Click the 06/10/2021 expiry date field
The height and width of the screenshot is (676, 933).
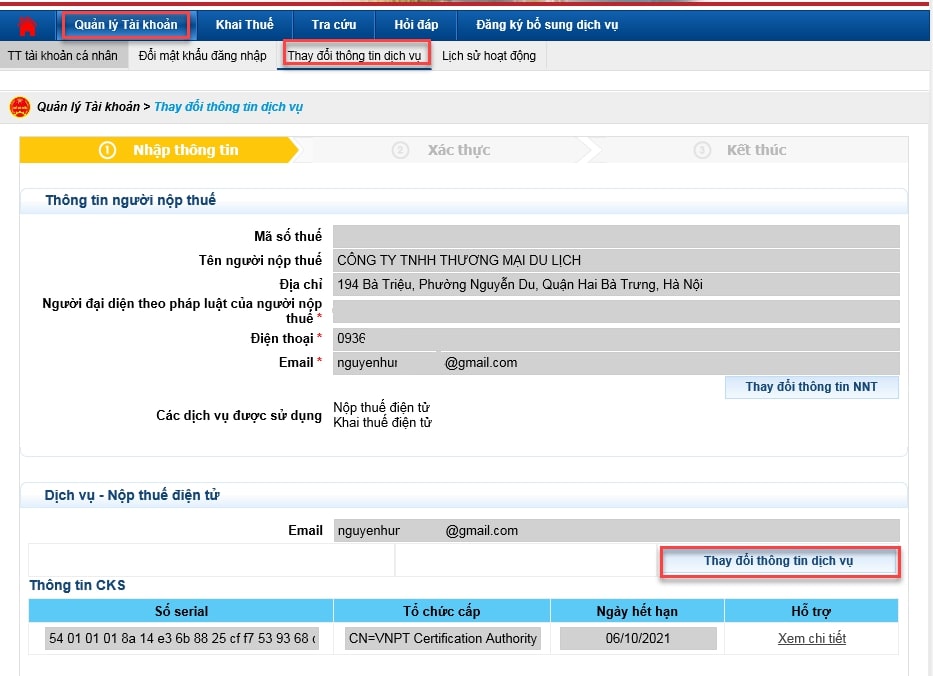pyautogui.click(x=638, y=639)
